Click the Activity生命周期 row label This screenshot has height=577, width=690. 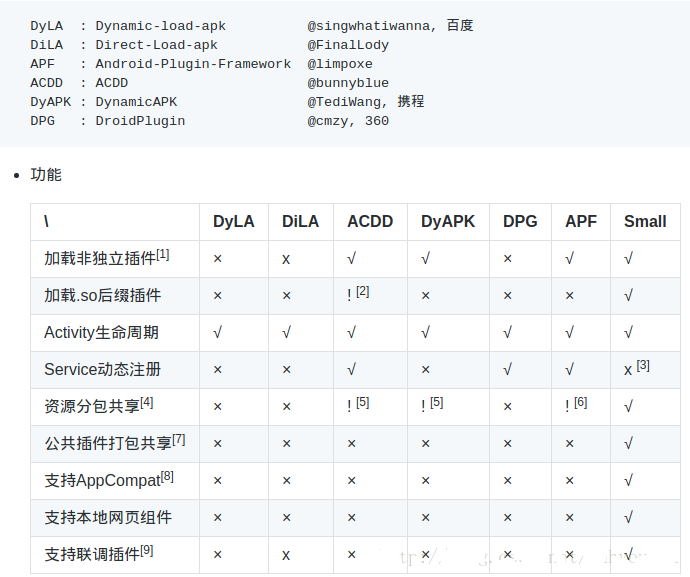click(x=101, y=332)
